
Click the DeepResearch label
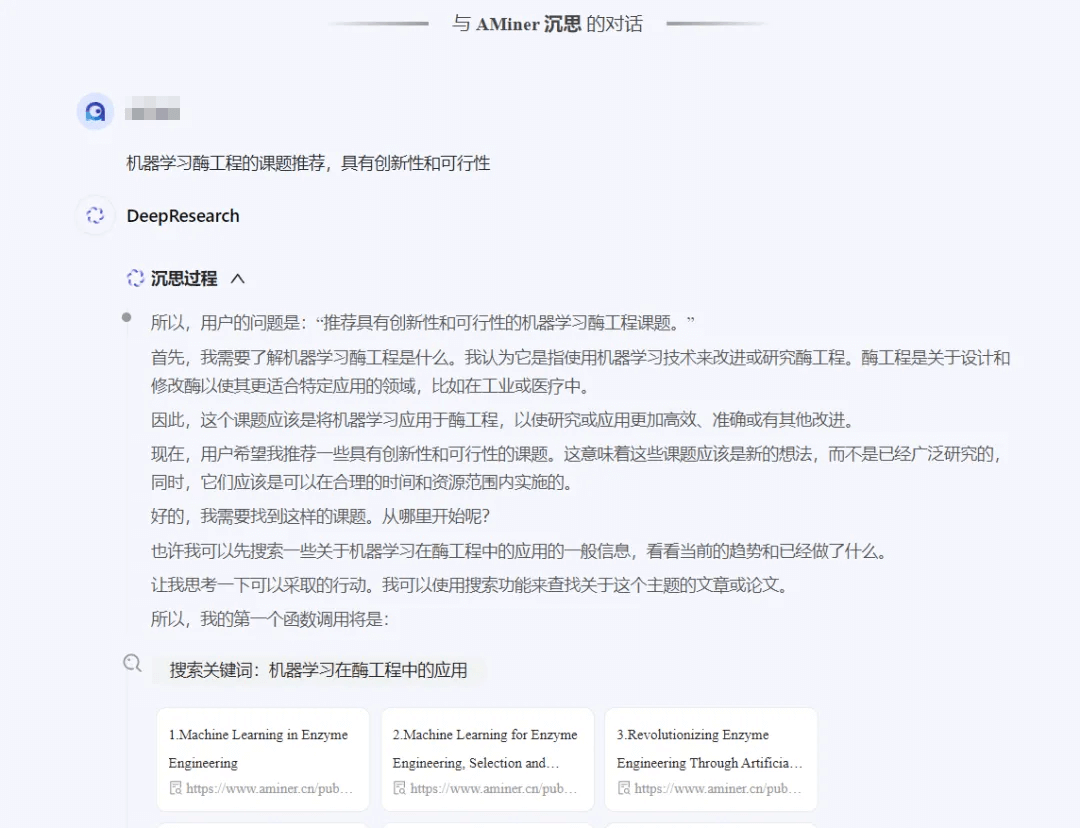(x=183, y=216)
